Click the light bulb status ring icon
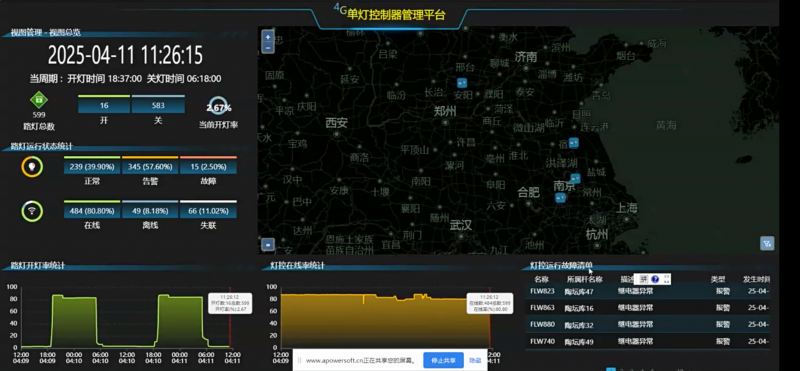 click(x=32, y=167)
